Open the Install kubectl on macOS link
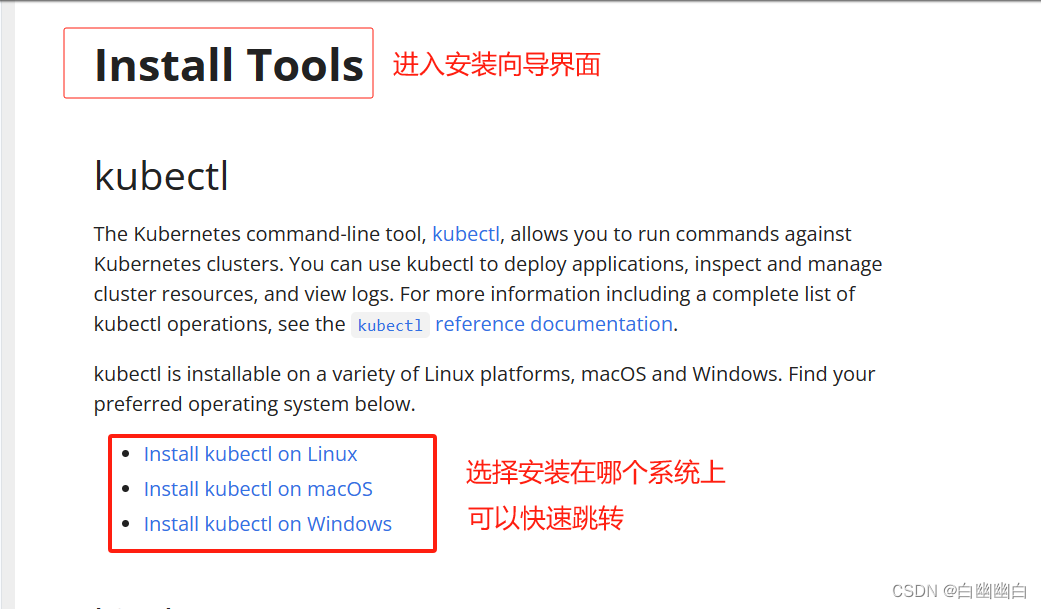The image size is (1041, 609). (258, 489)
